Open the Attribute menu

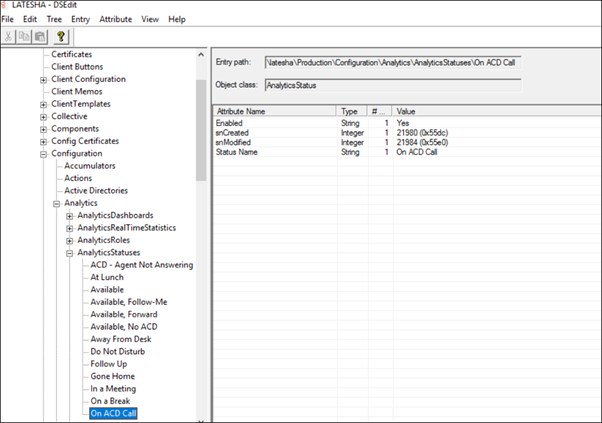pyautogui.click(x=115, y=19)
